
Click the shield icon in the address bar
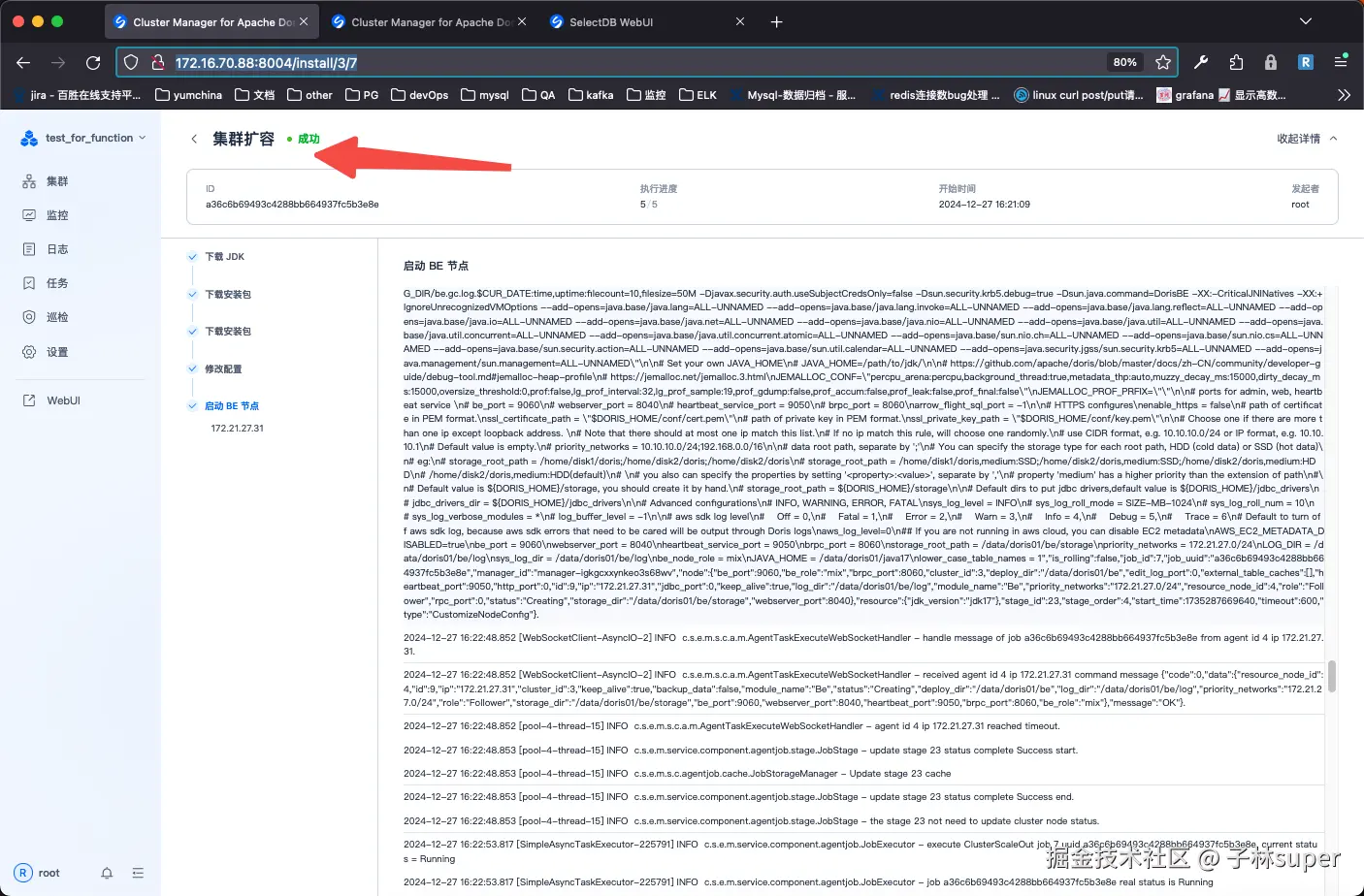click(131, 62)
